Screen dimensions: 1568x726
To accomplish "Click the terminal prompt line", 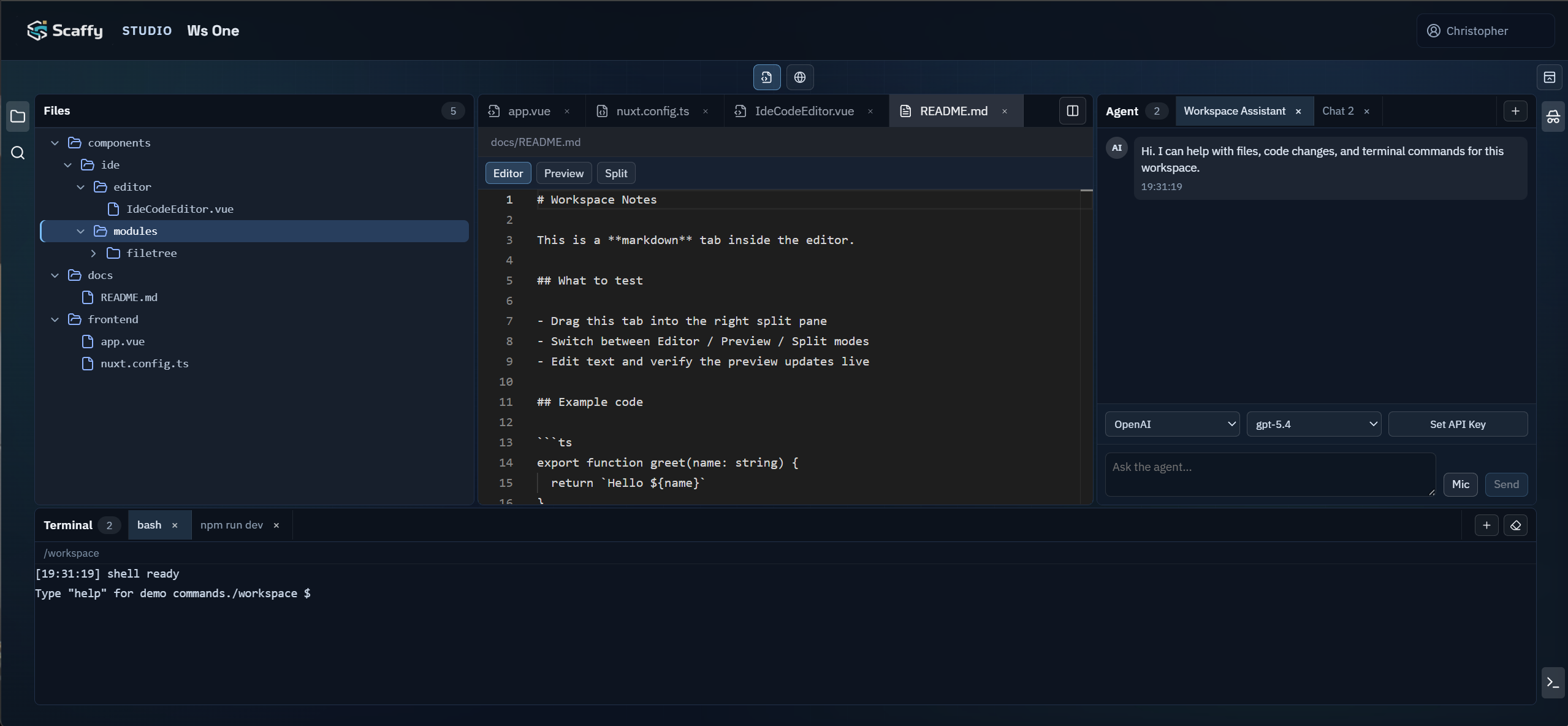I will (x=173, y=594).
